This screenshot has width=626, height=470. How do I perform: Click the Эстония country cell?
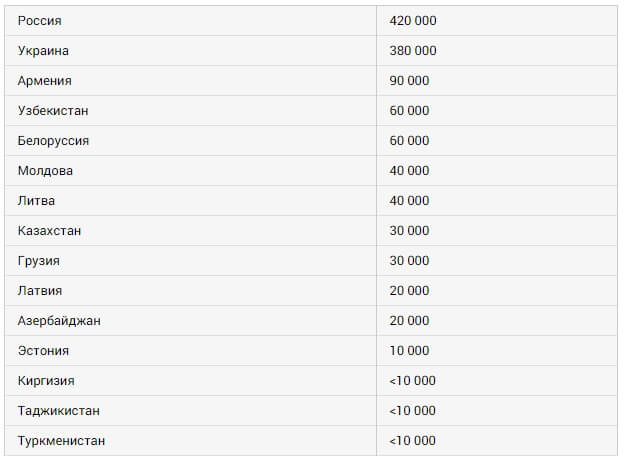pyautogui.click(x=43, y=351)
